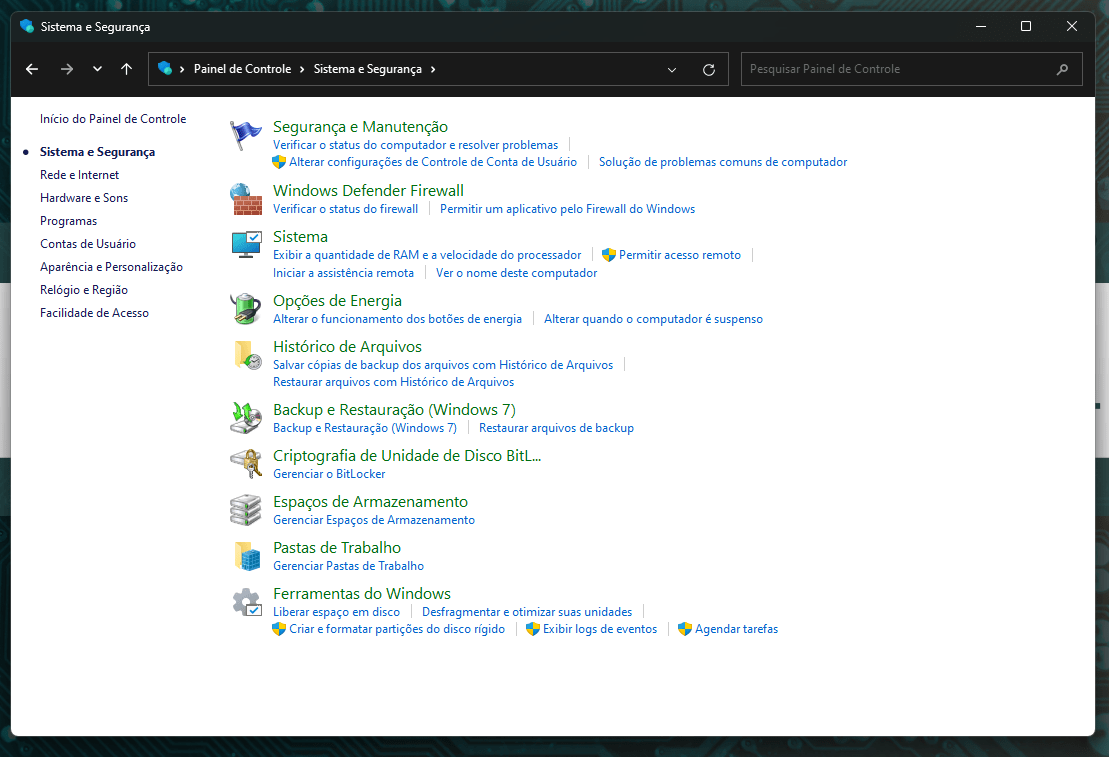Expand the address bar dropdown arrow
Image resolution: width=1109 pixels, height=757 pixels.
coord(671,69)
